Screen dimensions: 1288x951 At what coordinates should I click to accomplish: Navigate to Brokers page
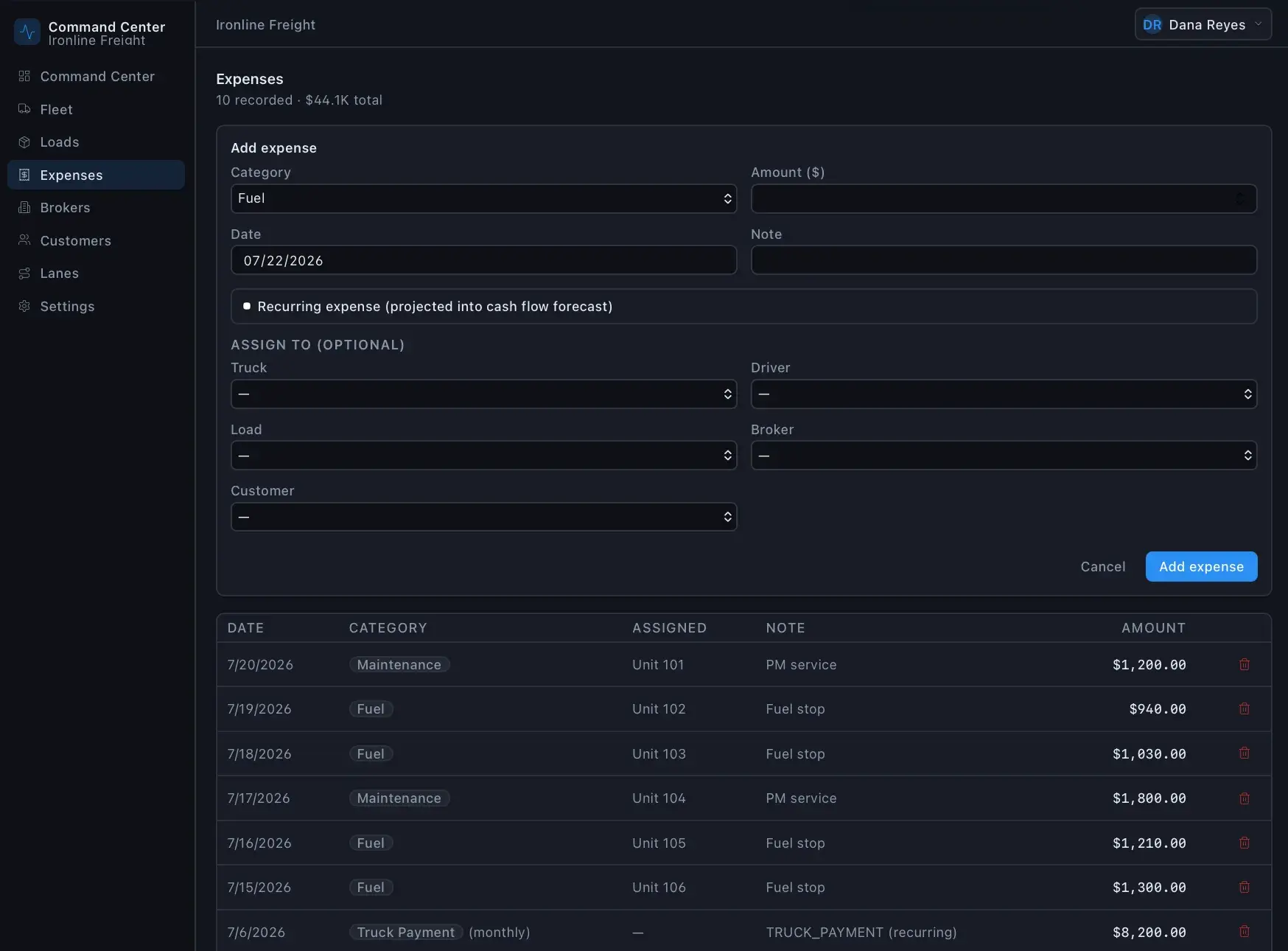click(x=96, y=207)
